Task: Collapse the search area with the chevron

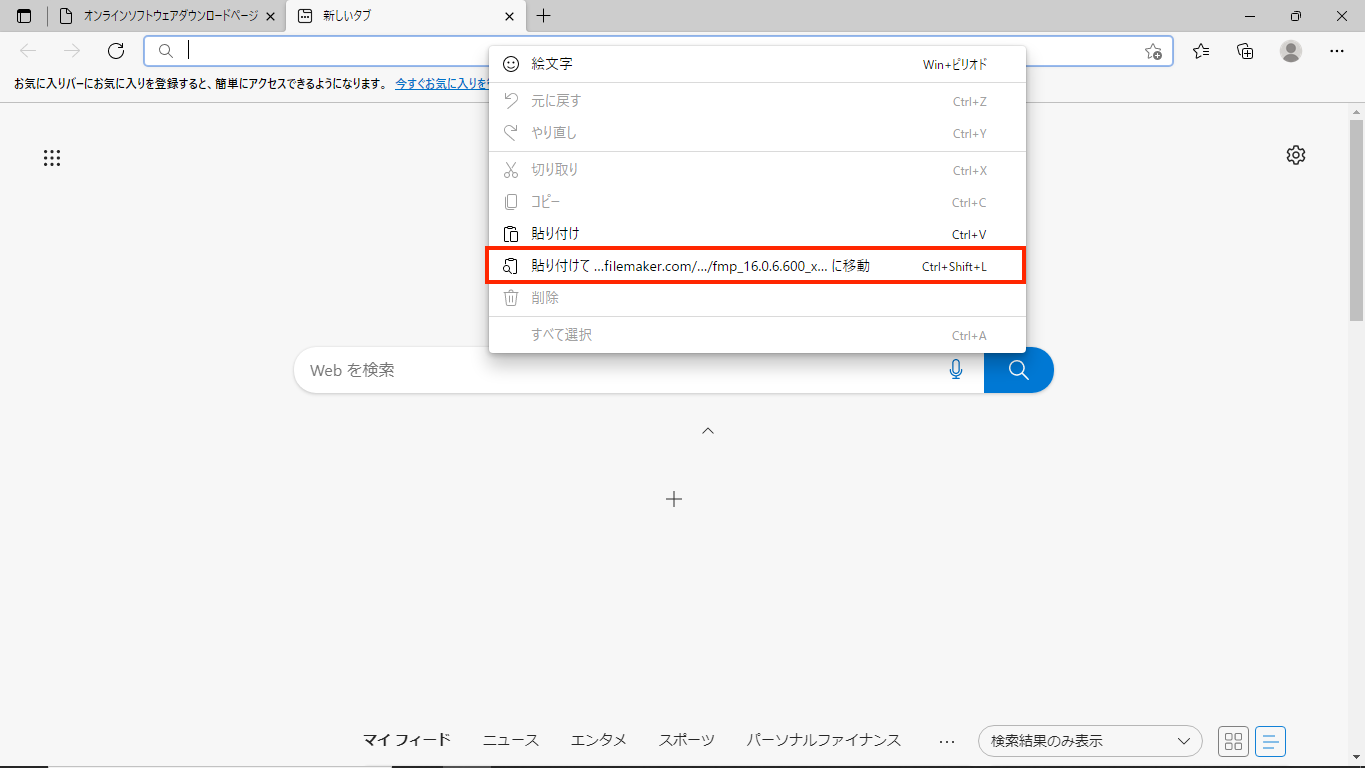Action: tap(708, 430)
